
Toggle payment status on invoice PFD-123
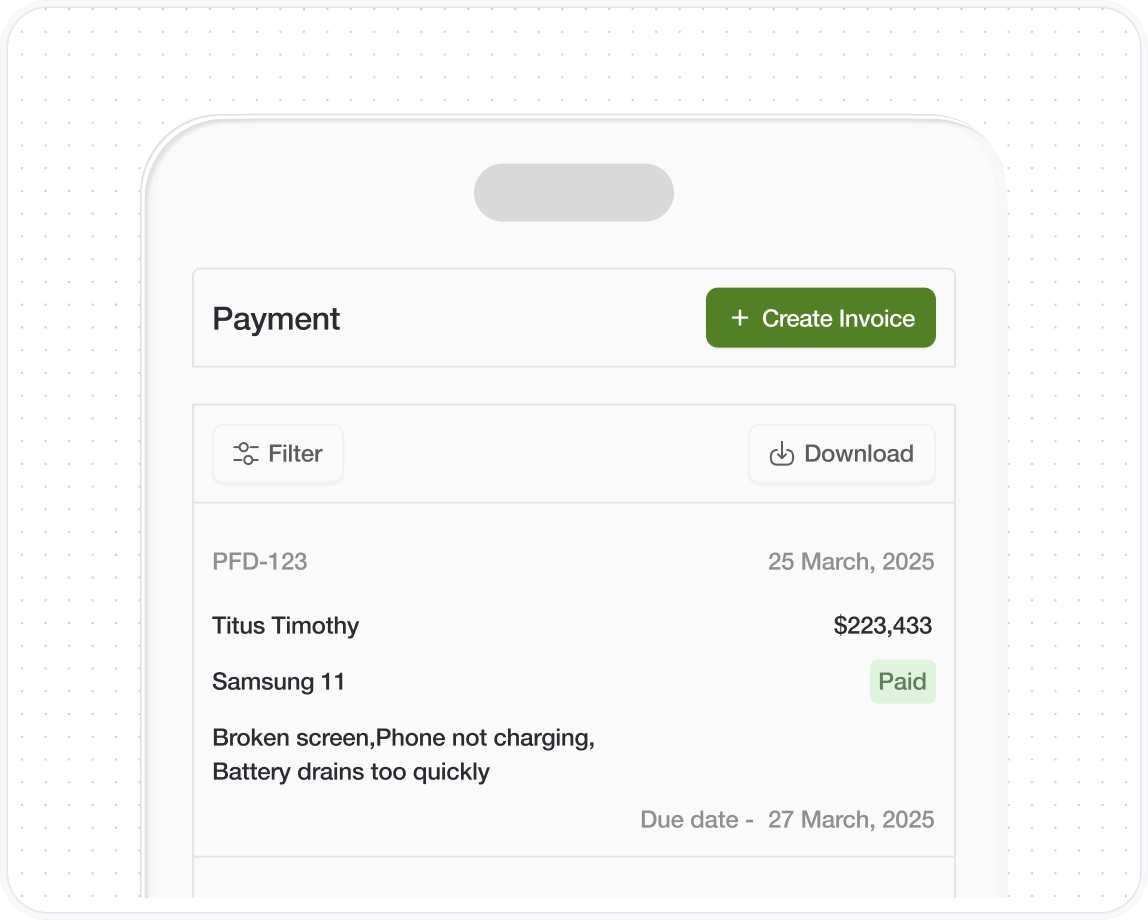(x=902, y=681)
